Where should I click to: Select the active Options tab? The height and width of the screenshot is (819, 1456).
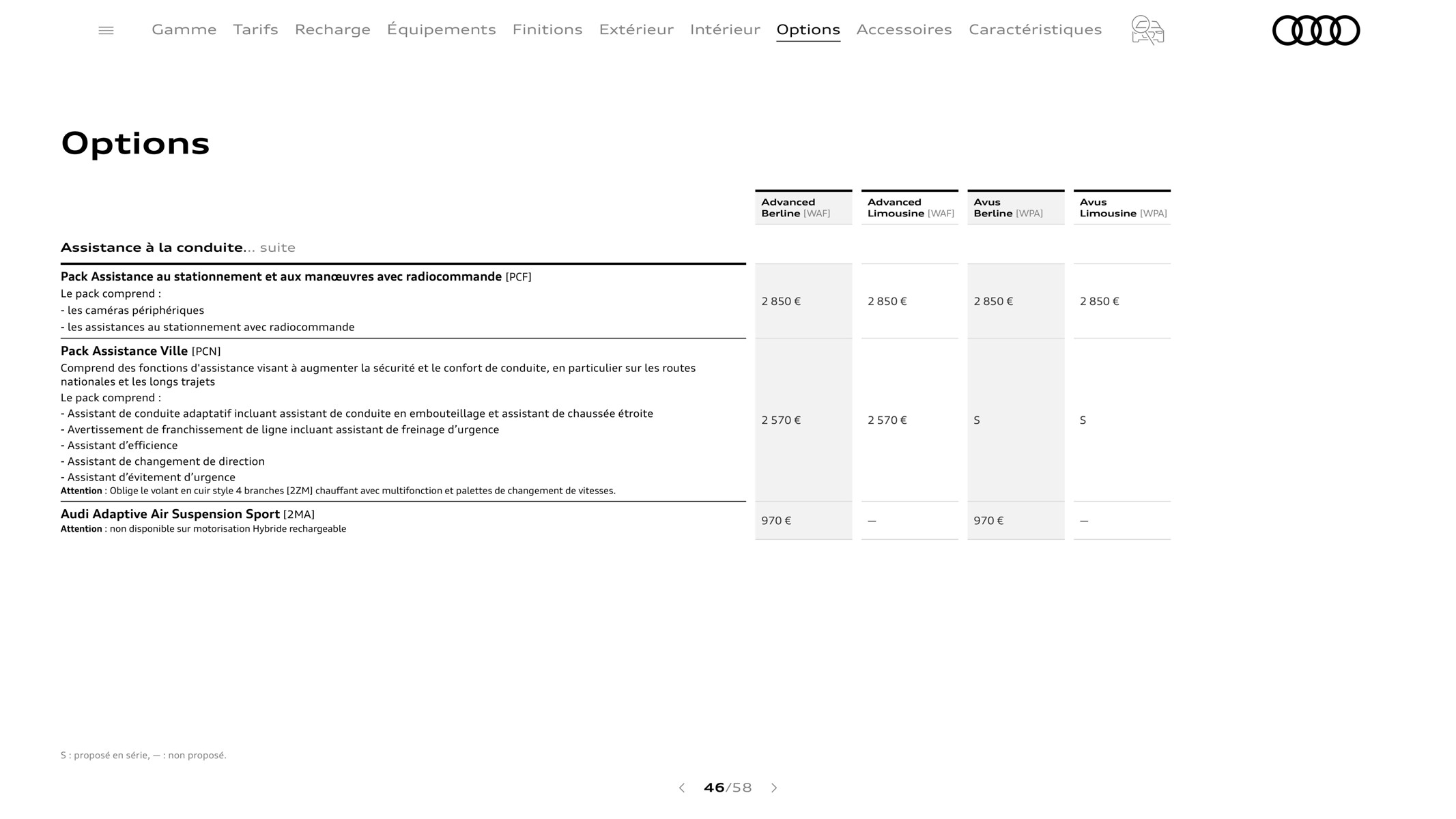(808, 30)
